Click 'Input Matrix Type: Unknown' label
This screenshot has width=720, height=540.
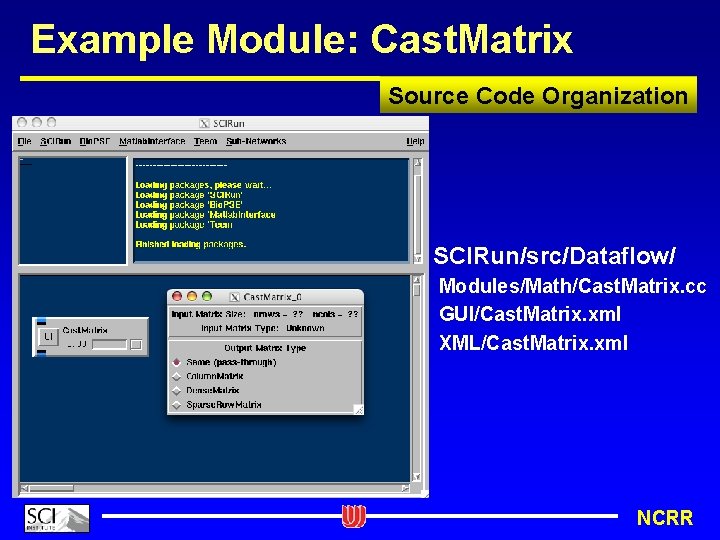[x=263, y=328]
